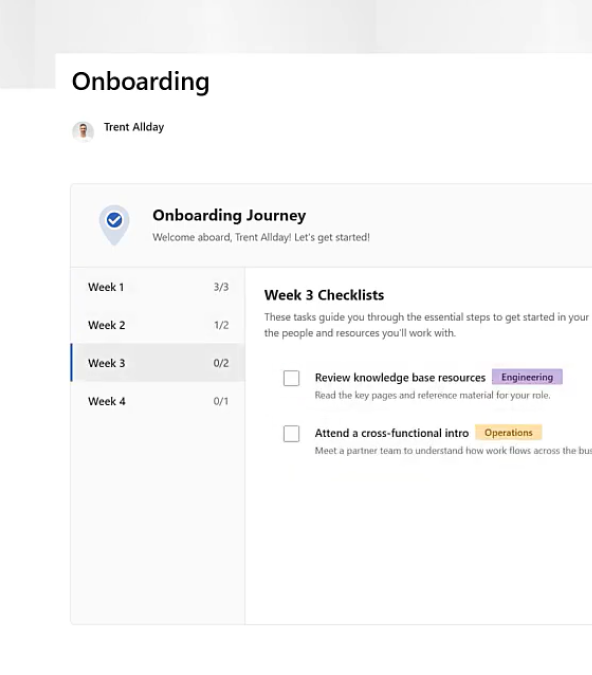Click Trent Allday's profile avatar
This screenshot has height=675, width=592.
[x=83, y=131]
